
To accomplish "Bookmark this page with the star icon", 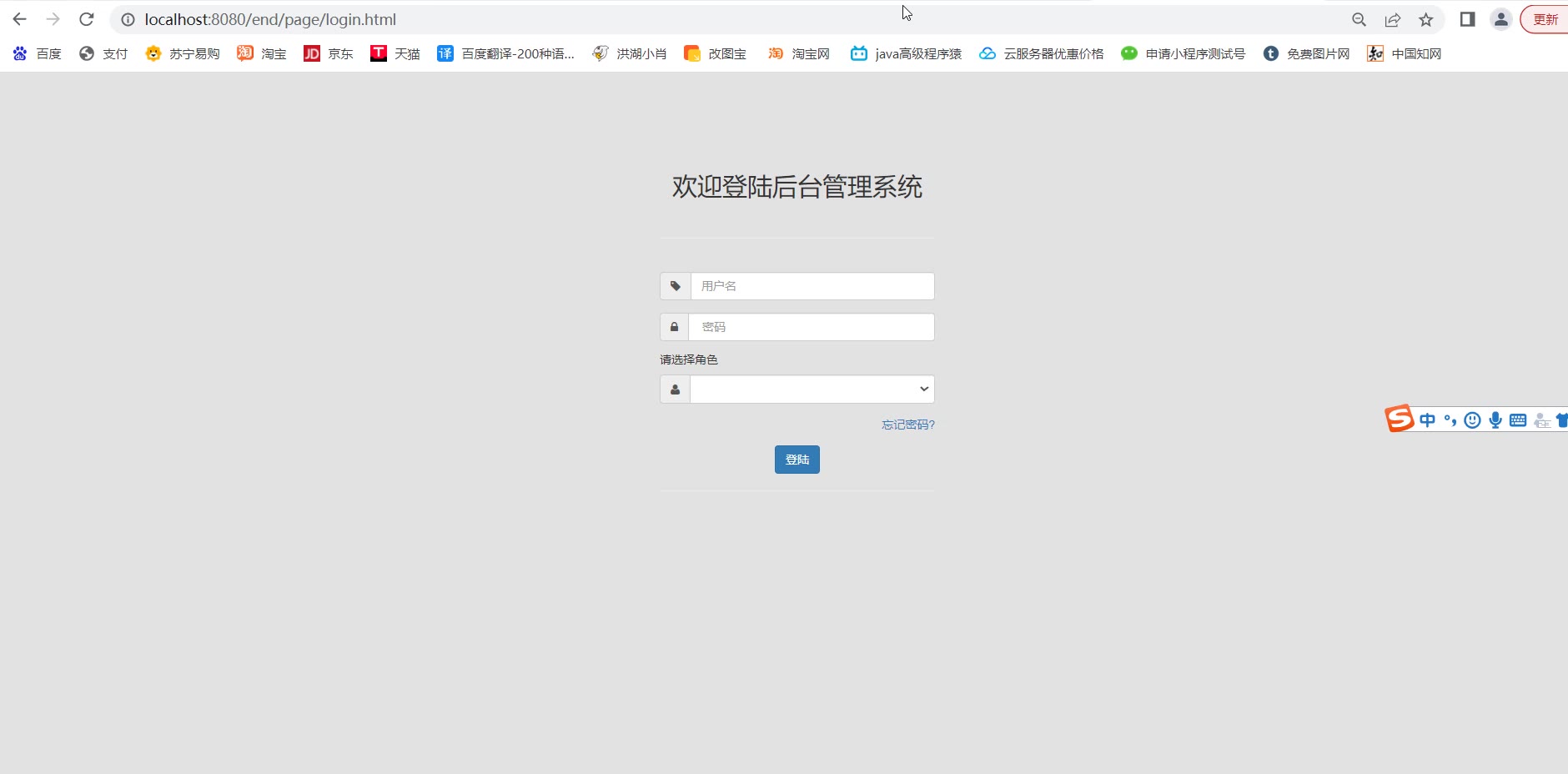I will point(1426,19).
